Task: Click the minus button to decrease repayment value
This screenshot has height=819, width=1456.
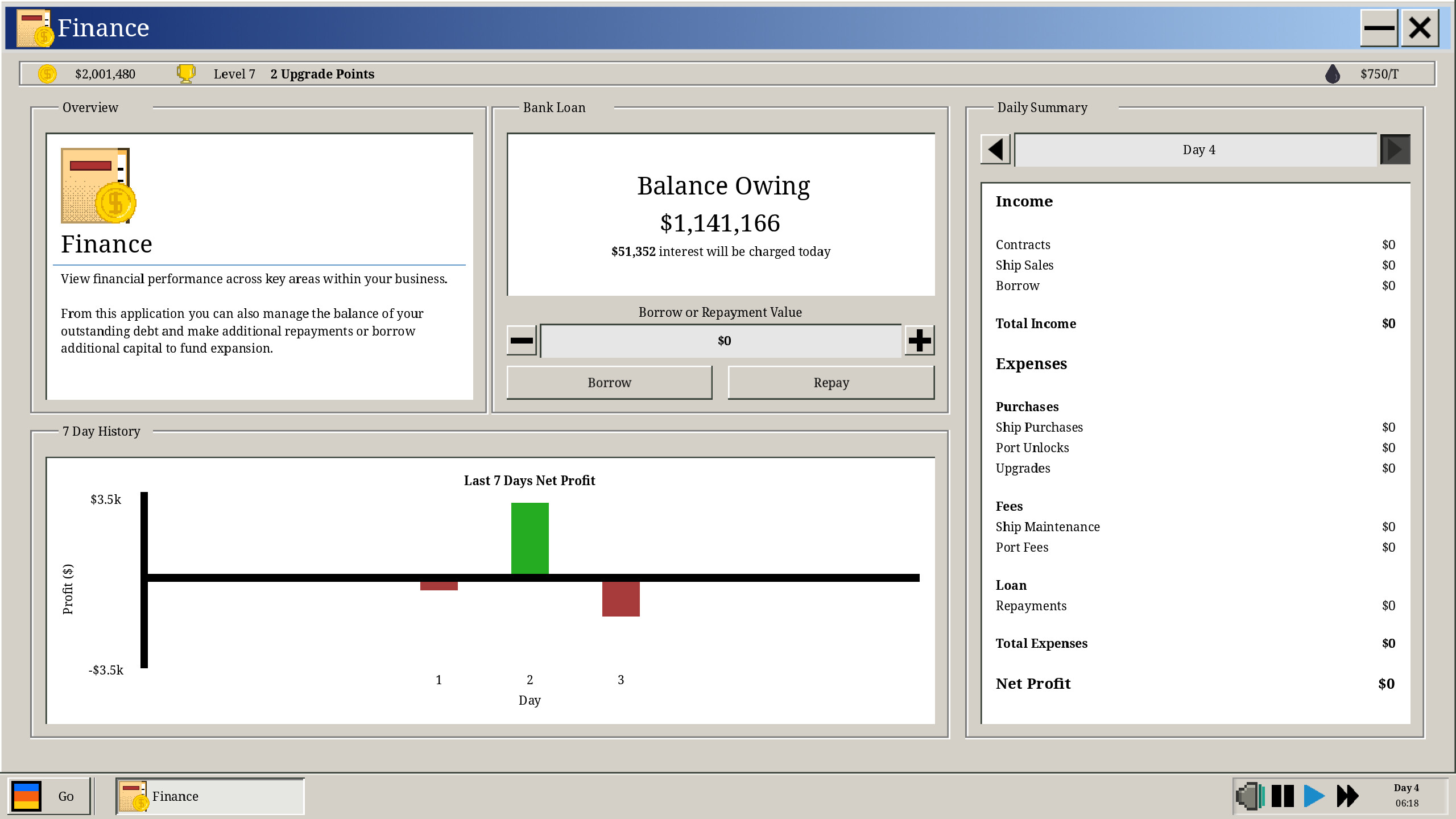Action: click(x=521, y=341)
